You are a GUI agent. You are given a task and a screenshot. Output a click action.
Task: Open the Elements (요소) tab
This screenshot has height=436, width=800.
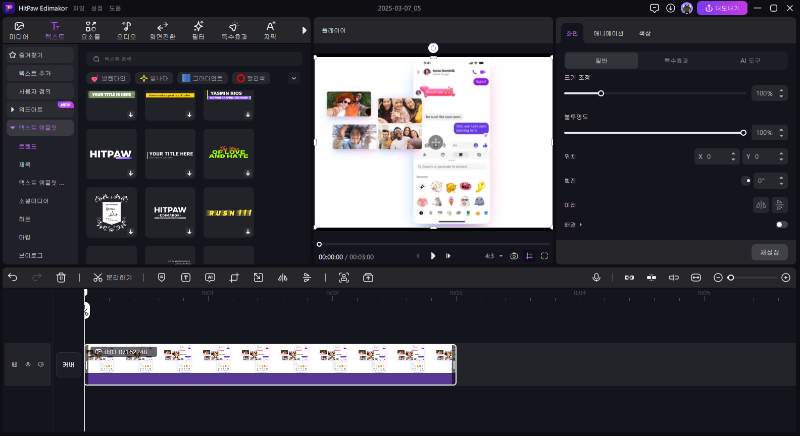pos(91,31)
